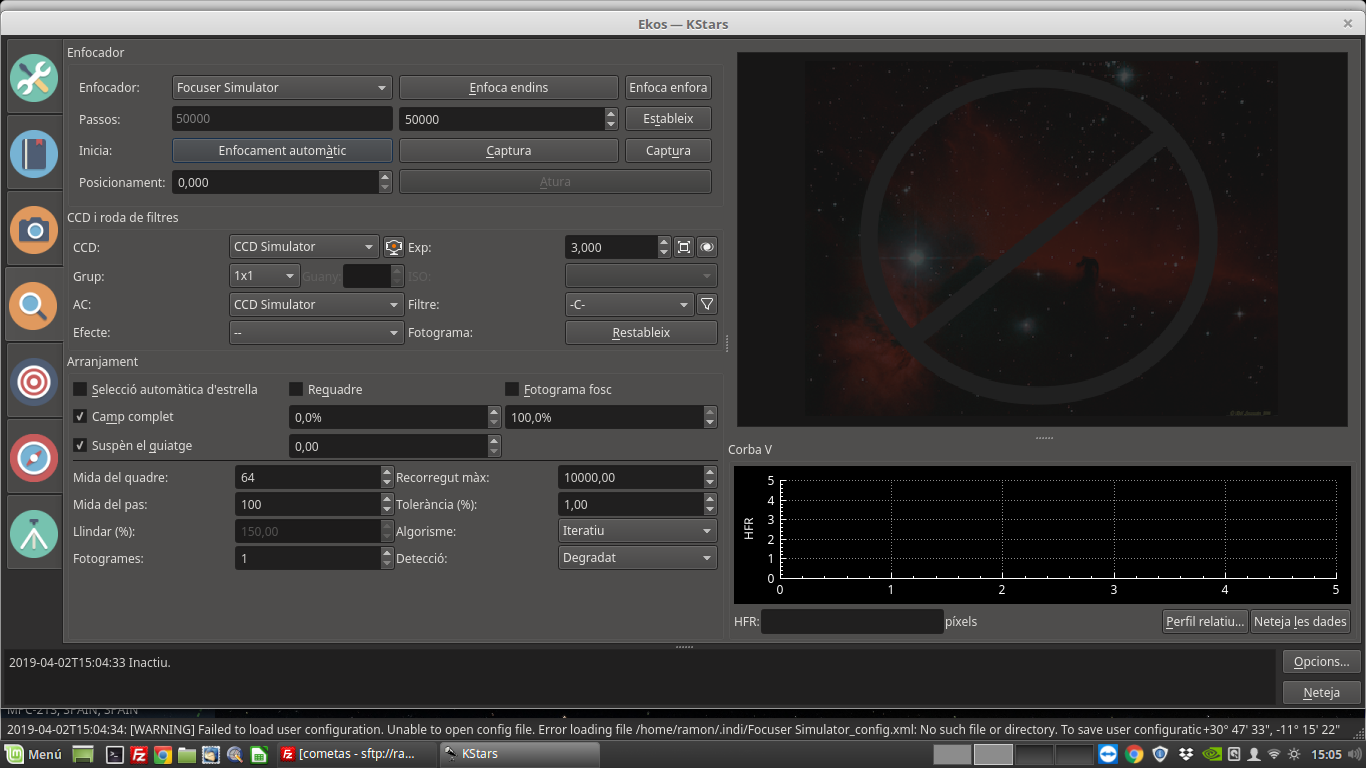This screenshot has width=1366, height=768.
Task: Click the focus preview image of nebula
Action: [1042, 240]
